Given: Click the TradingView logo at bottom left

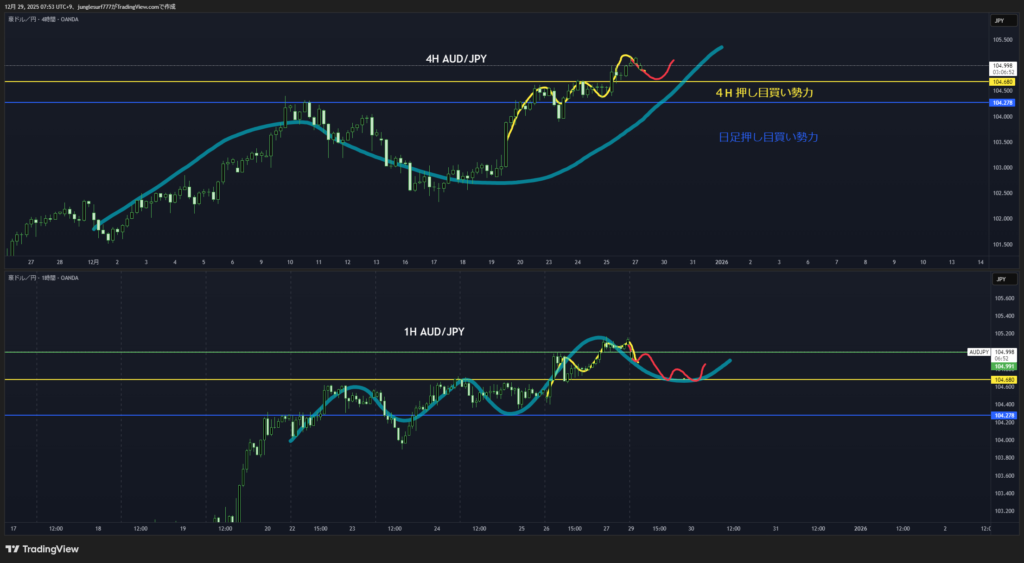Looking at the screenshot, I should click(42, 549).
